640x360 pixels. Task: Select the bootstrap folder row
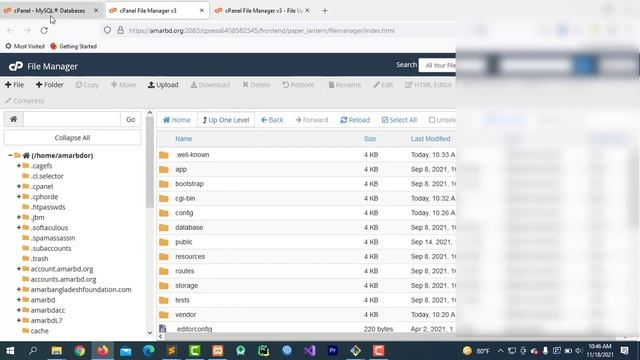click(x=306, y=184)
